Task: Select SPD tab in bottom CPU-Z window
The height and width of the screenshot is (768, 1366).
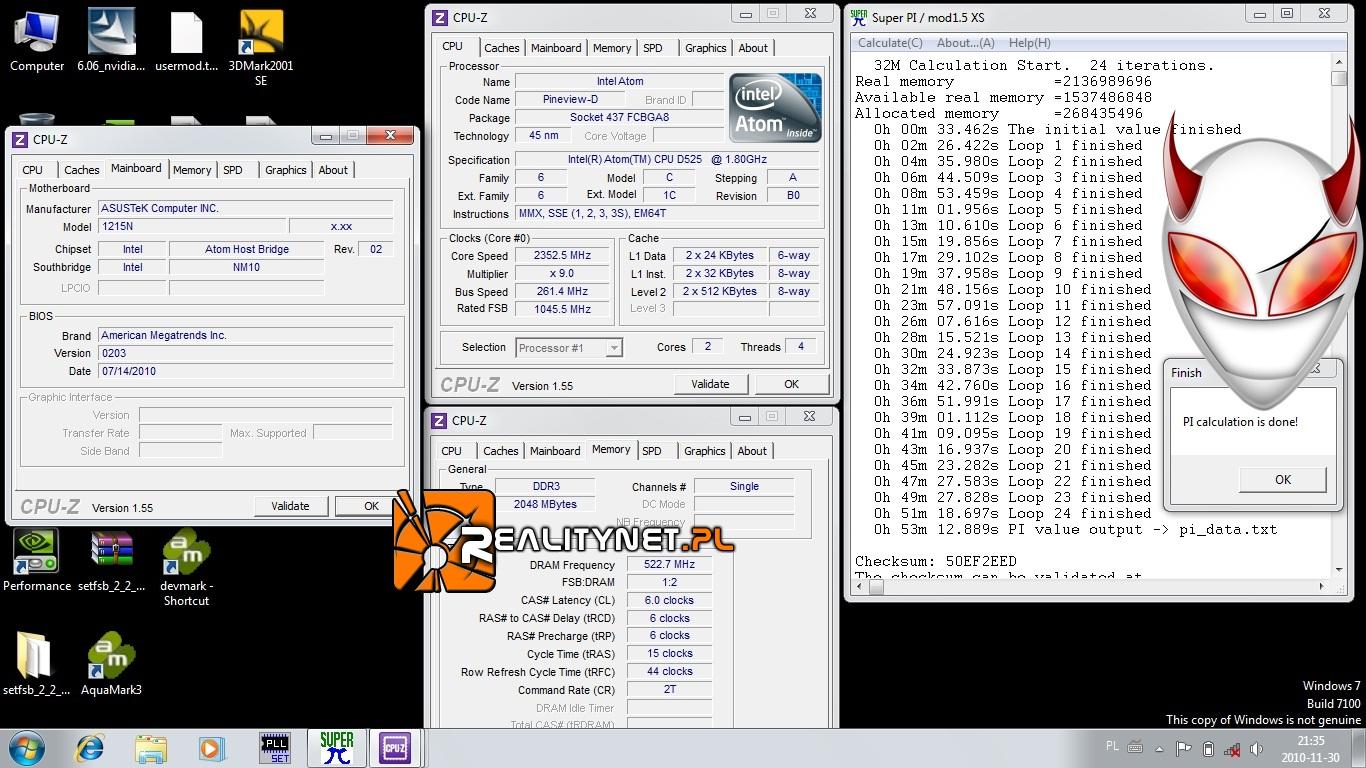Action: click(651, 451)
